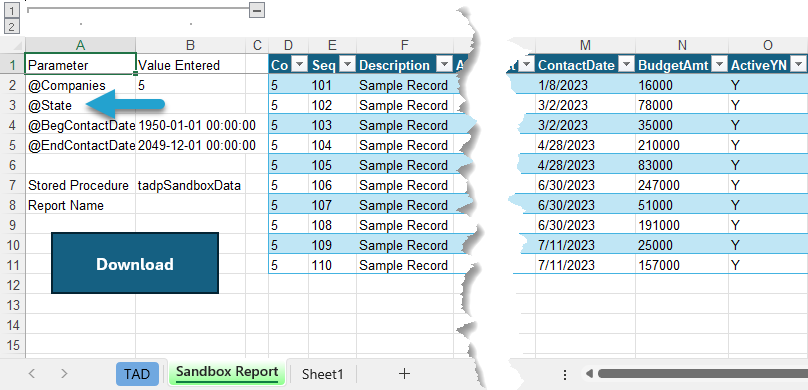The height and width of the screenshot is (390, 808).
Task: Open the BudgetAmt filter dropdown
Action: [x=718, y=65]
